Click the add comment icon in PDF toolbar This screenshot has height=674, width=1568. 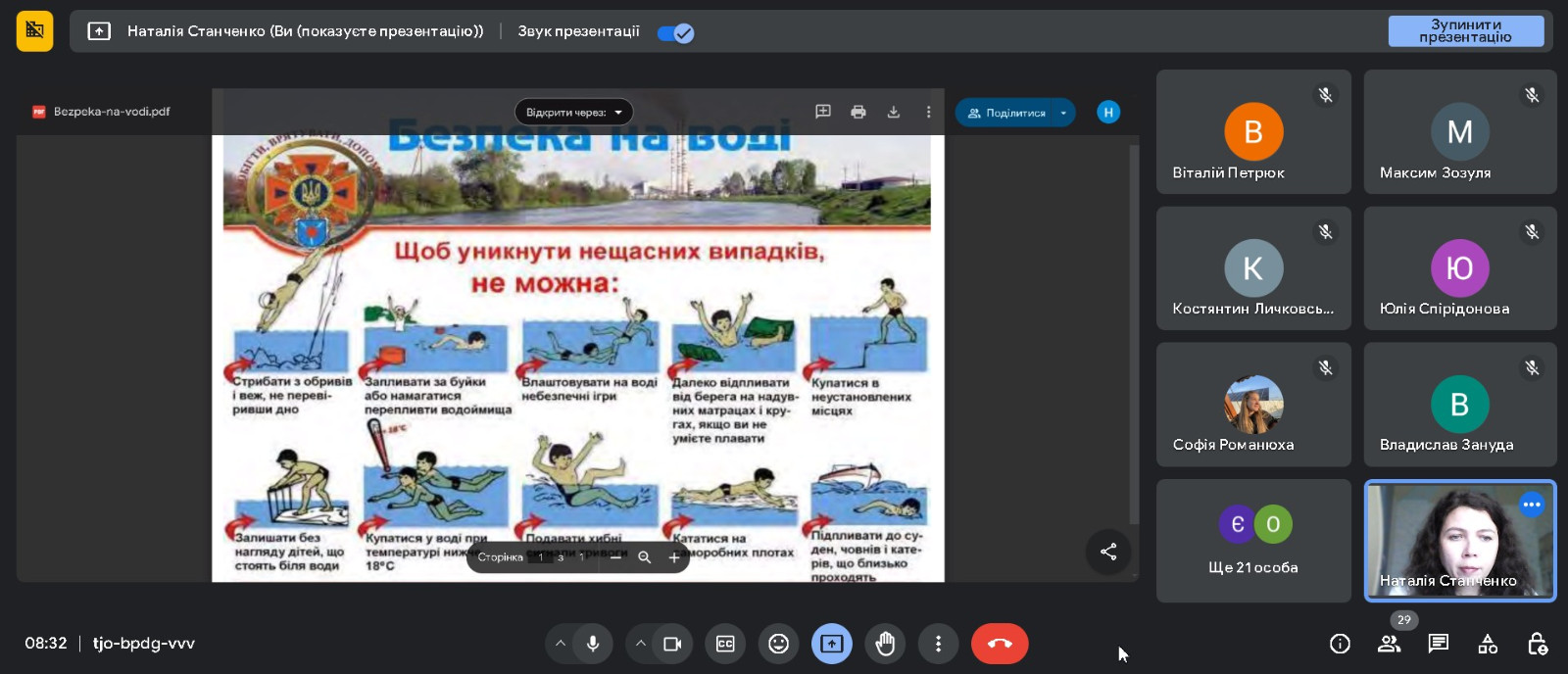(823, 112)
